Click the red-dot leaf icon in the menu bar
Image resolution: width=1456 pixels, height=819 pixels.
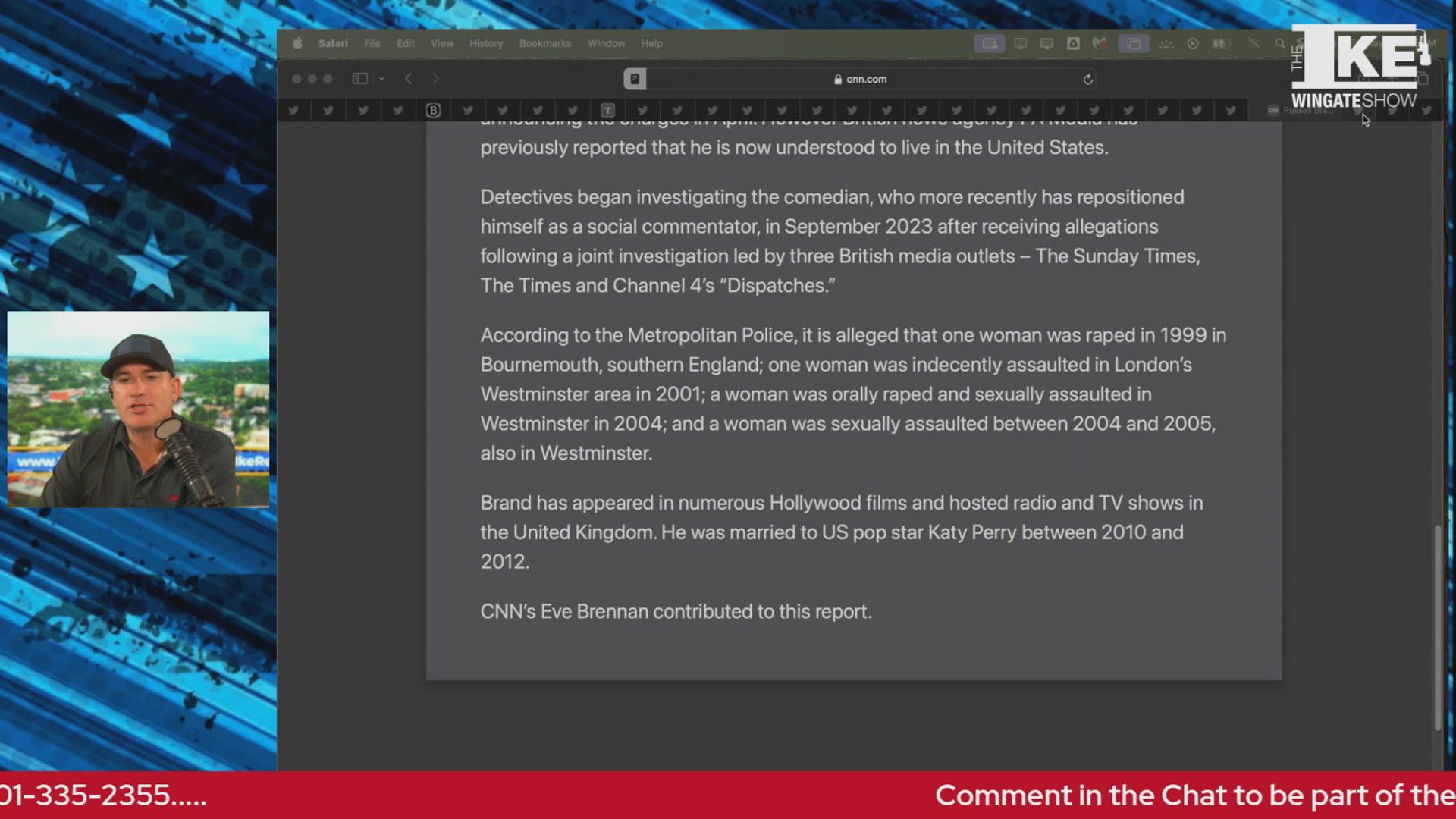[1100, 43]
